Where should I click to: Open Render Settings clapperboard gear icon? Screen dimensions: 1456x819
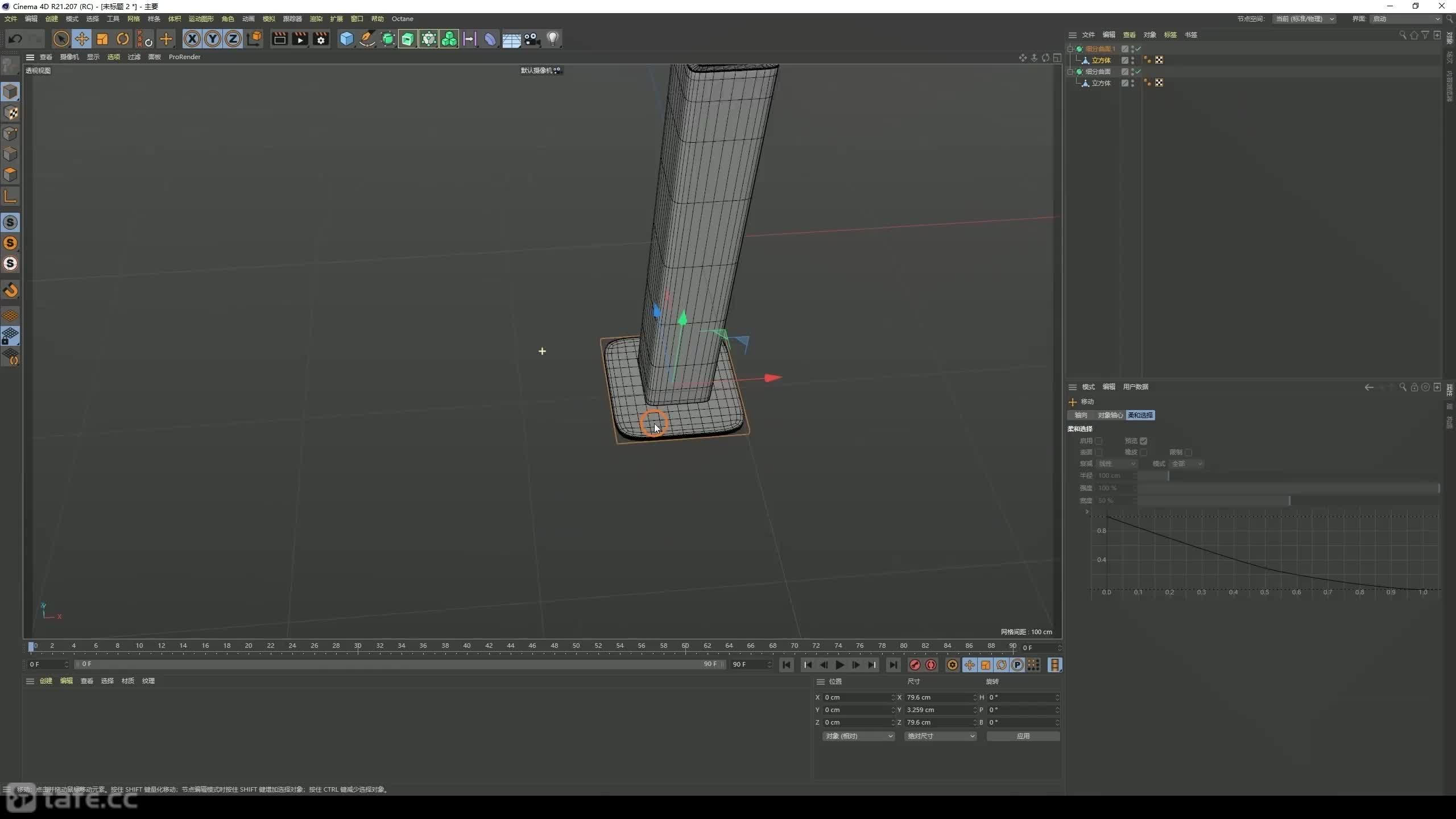coord(321,39)
